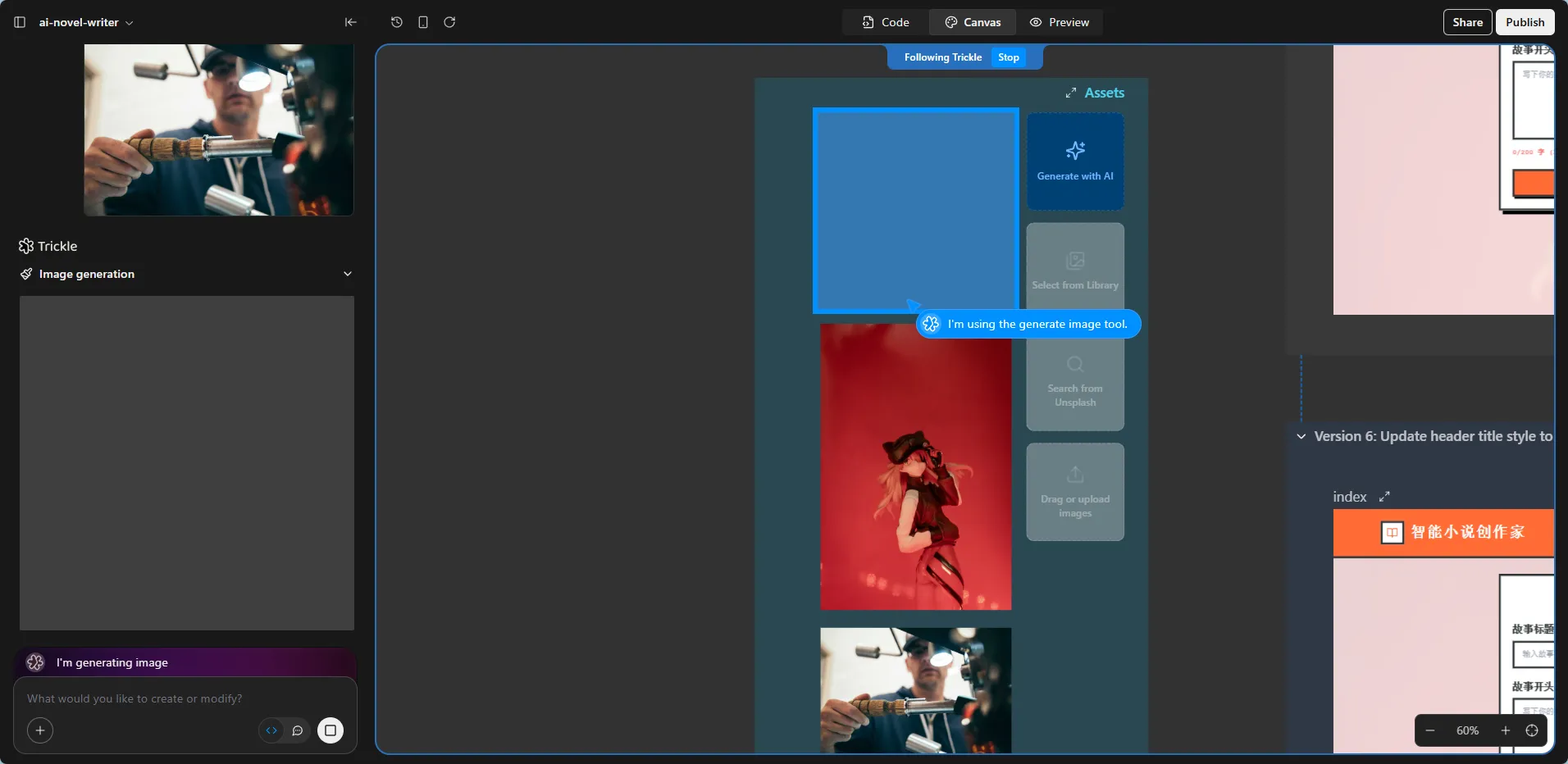1568x764 pixels.
Task: Click the recenter canvas target icon
Action: click(x=1531, y=730)
